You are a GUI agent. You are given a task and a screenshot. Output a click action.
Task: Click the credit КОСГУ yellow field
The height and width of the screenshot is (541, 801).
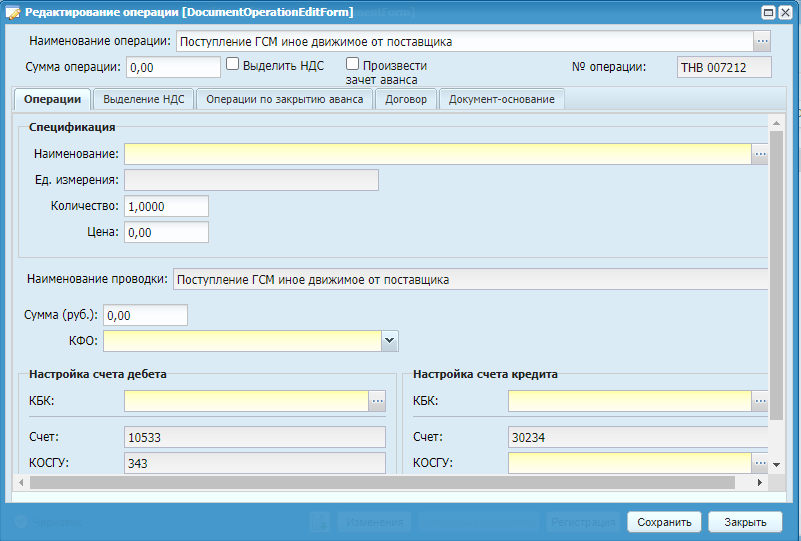629,463
